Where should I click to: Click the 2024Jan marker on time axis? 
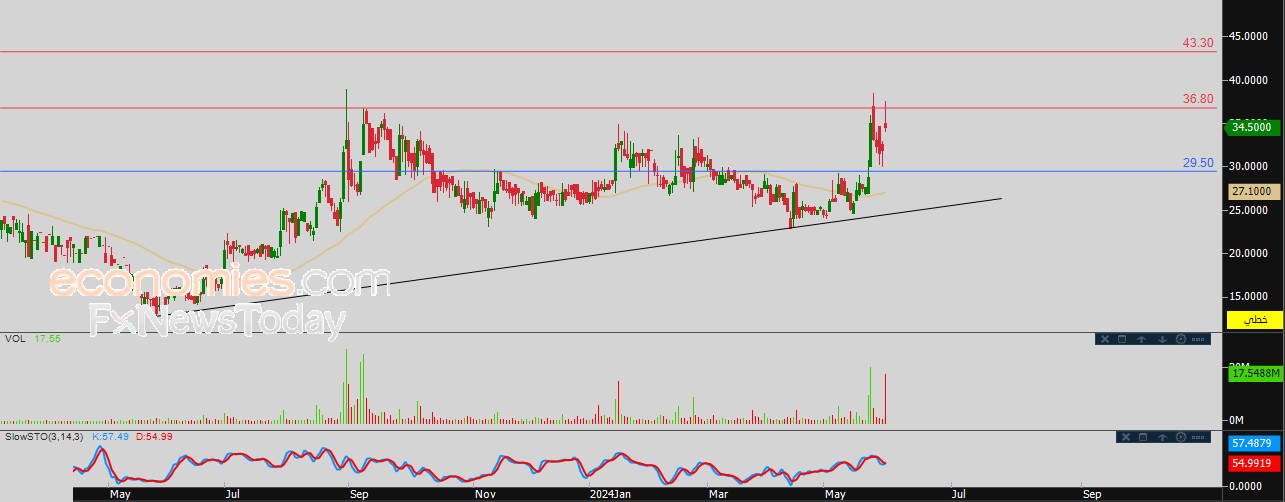coord(609,494)
